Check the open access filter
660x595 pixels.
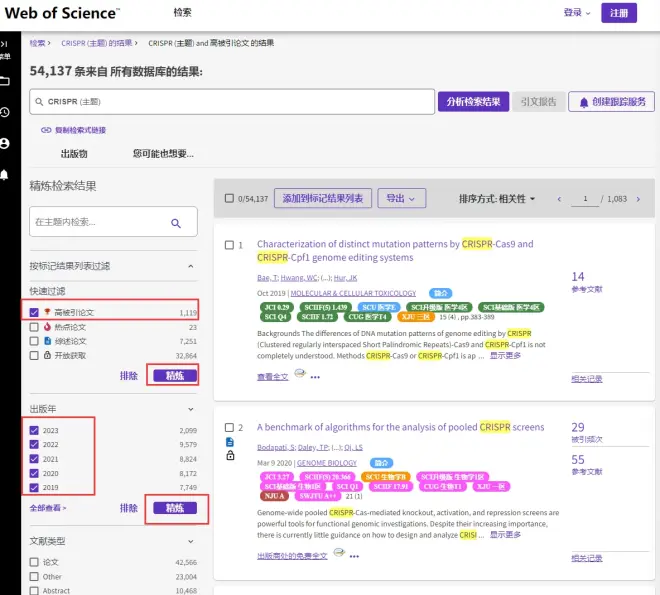[x=34, y=355]
